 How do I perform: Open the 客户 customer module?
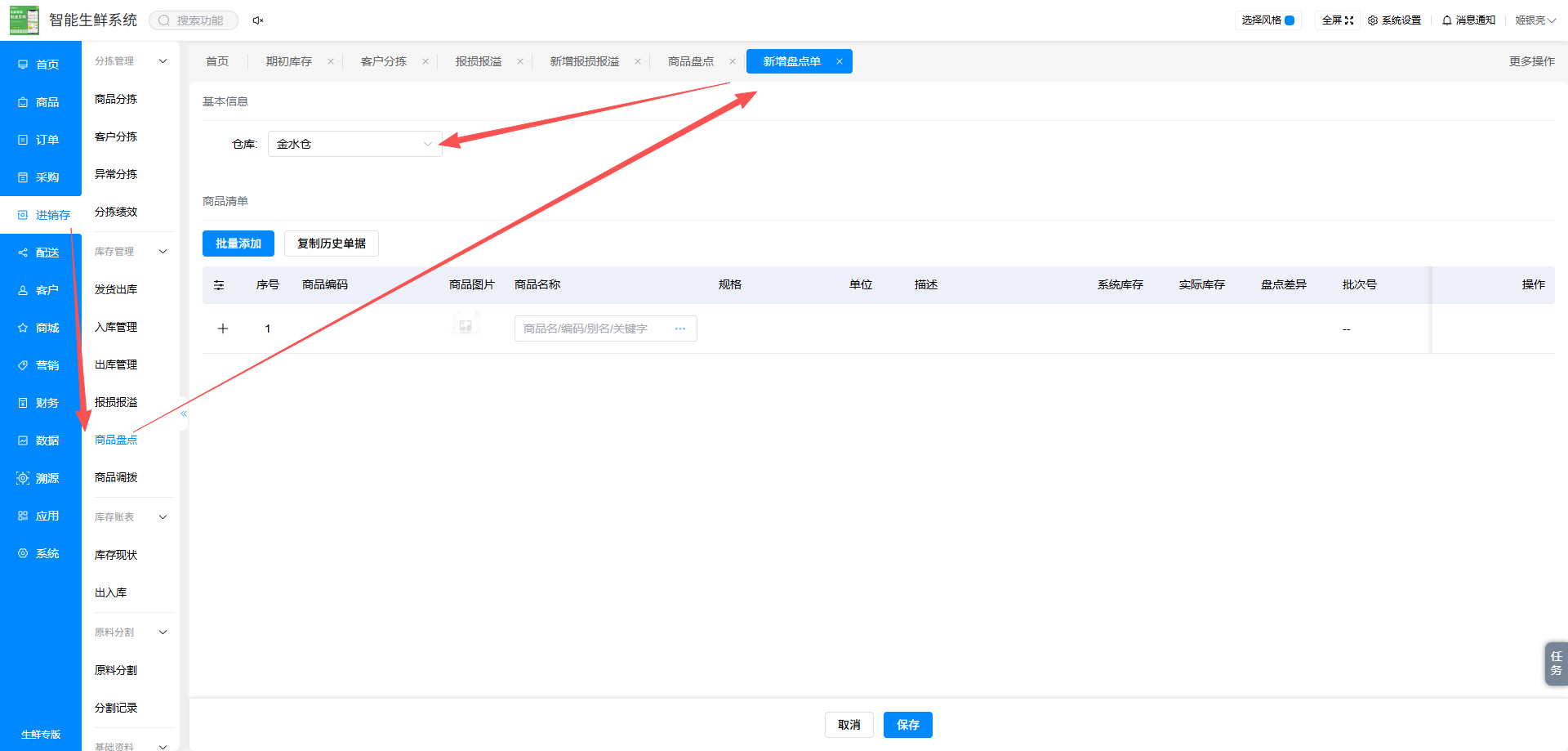coord(40,290)
